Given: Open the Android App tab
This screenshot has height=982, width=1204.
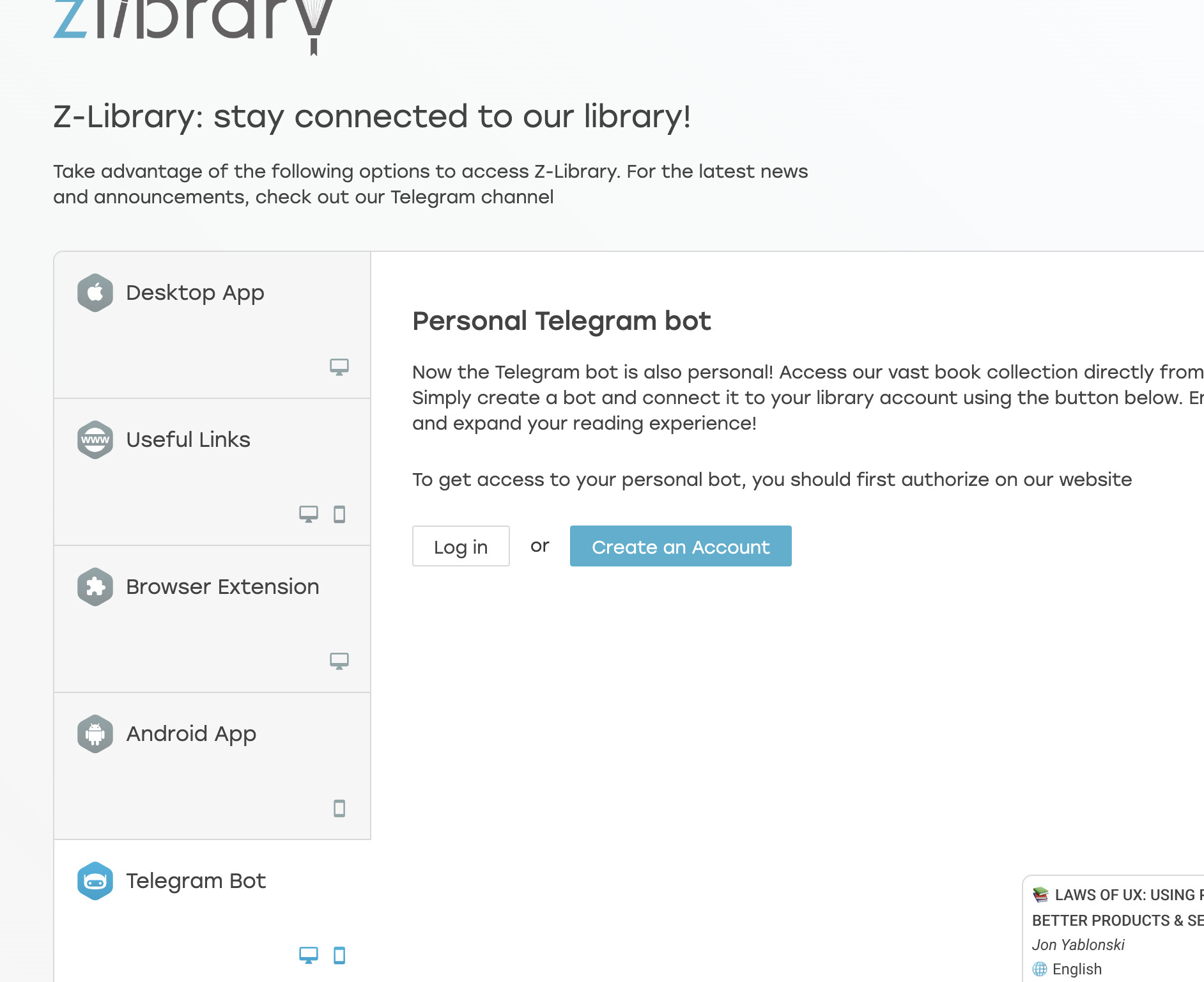Looking at the screenshot, I should pos(212,766).
